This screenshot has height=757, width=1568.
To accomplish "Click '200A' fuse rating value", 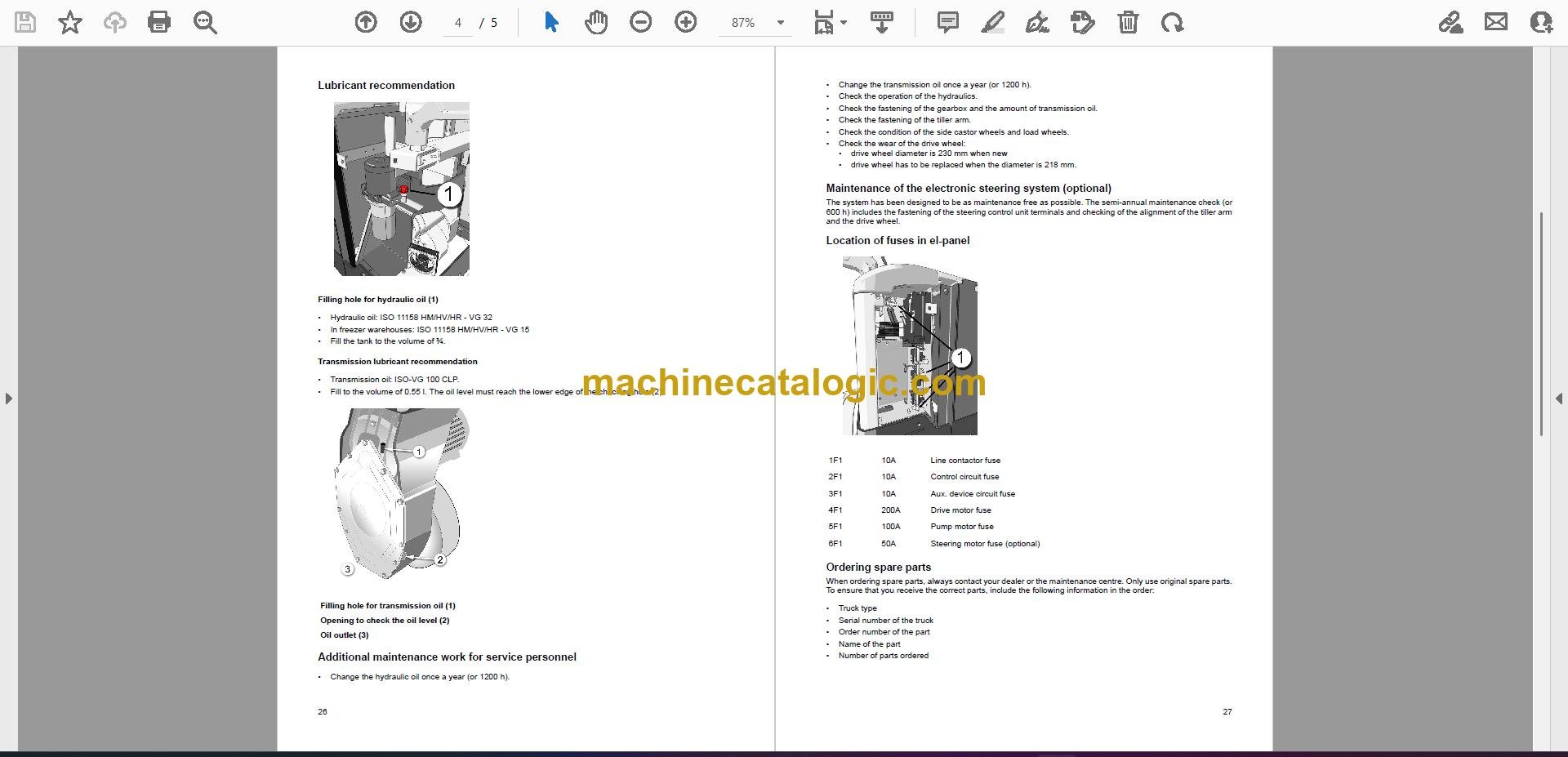I will [x=890, y=510].
